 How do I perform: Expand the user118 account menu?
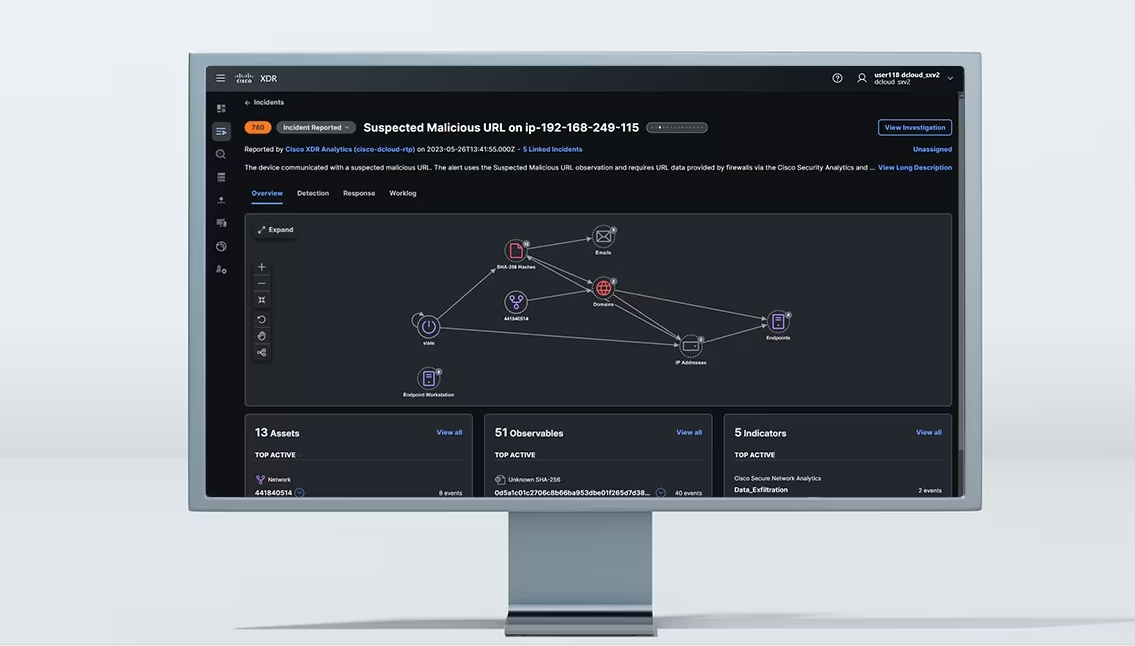click(x=950, y=78)
